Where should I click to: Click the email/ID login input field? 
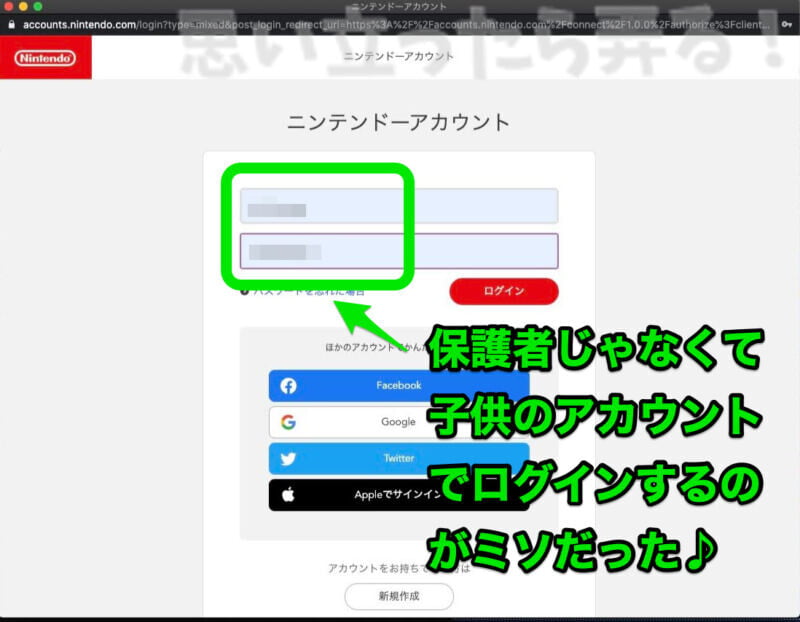[399, 206]
